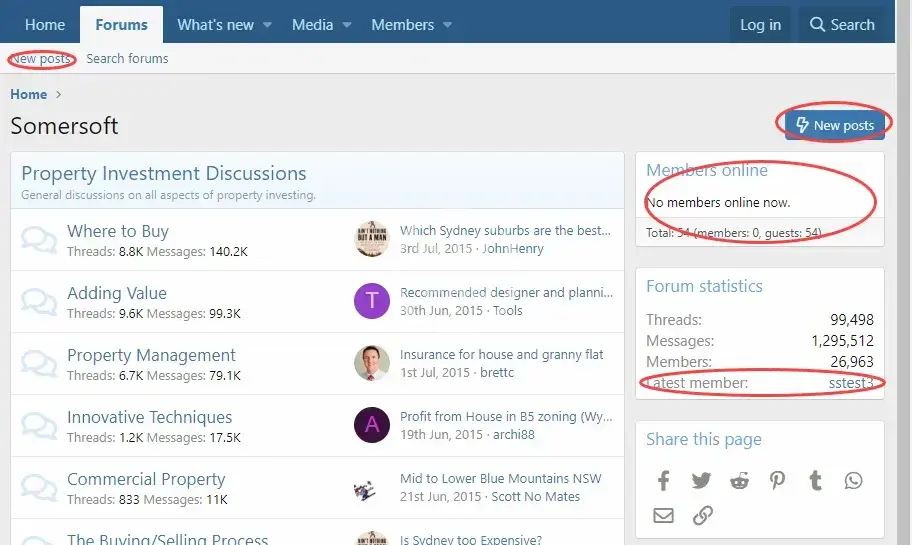Image resolution: width=912 pixels, height=545 pixels.
Task: Open the Search button in navbar
Action: (x=842, y=25)
